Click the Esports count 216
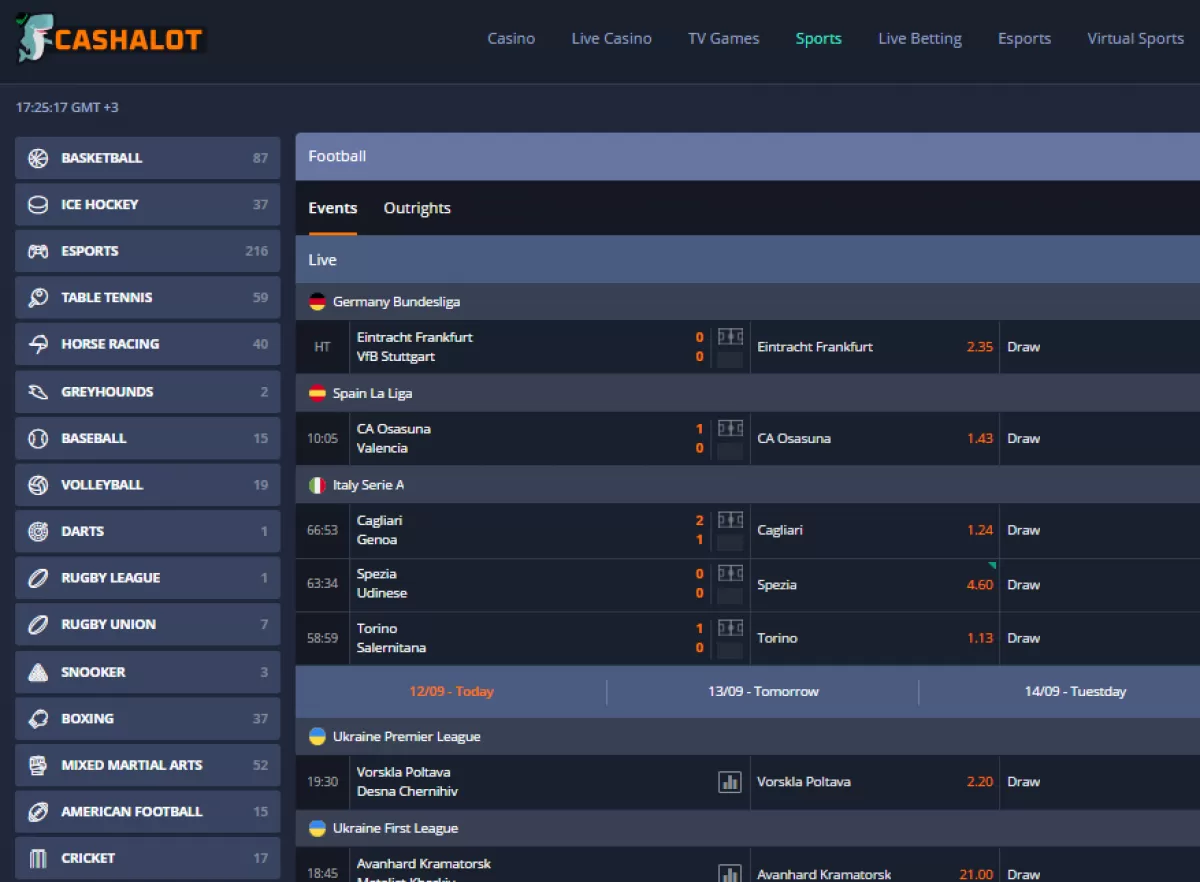 [x=257, y=251]
